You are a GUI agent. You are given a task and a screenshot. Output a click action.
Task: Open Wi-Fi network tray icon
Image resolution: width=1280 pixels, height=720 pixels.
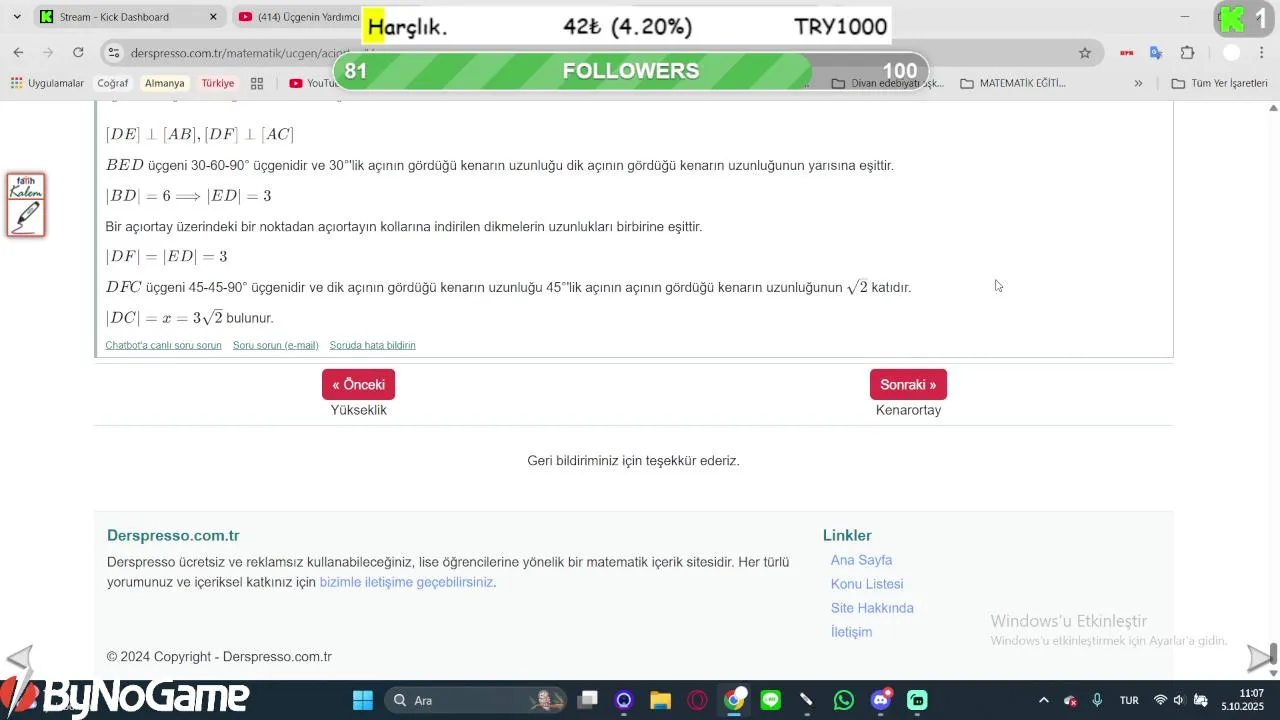1160,700
